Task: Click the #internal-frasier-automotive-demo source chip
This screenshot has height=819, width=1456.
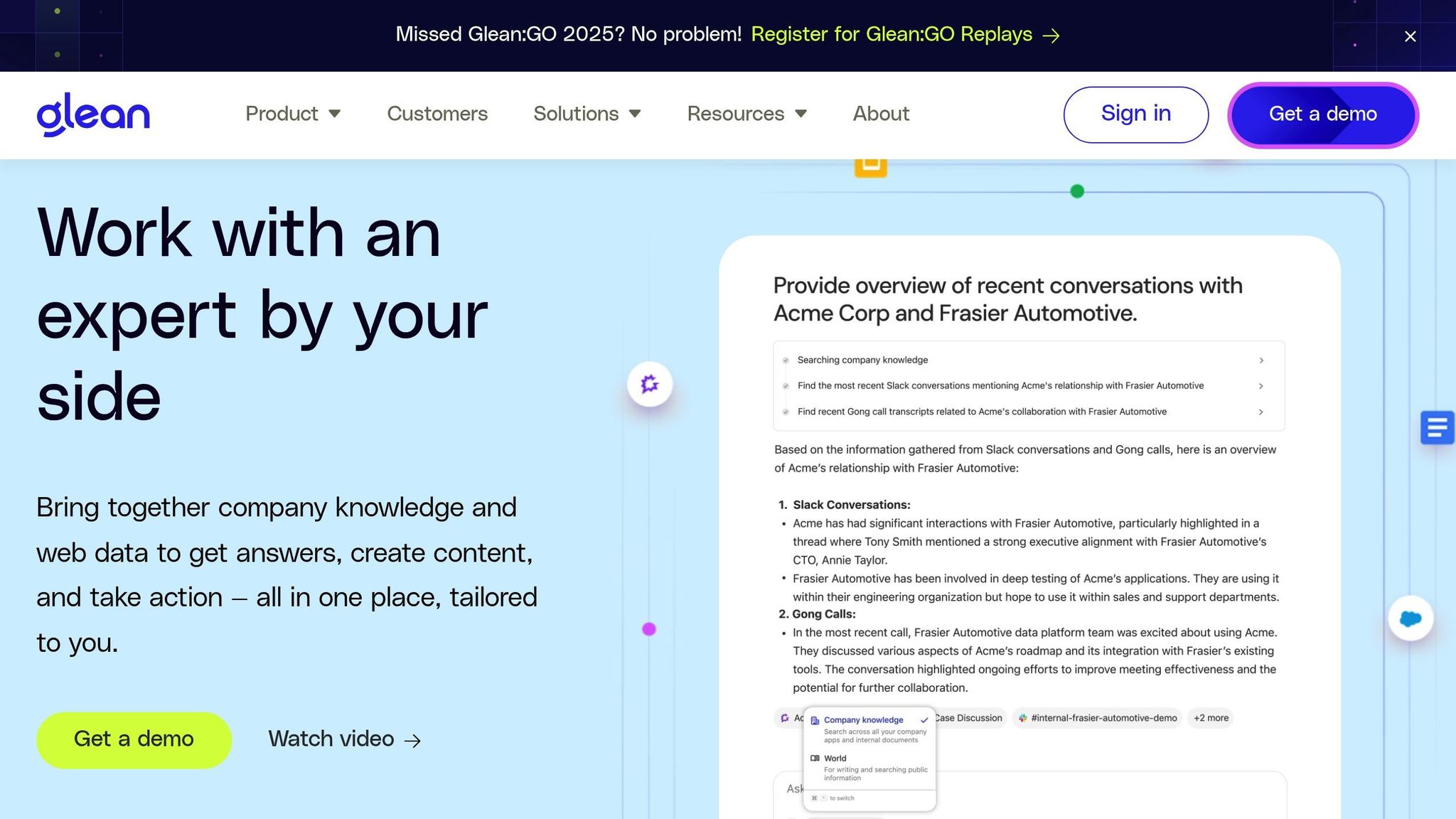Action: pyautogui.click(x=1097, y=718)
